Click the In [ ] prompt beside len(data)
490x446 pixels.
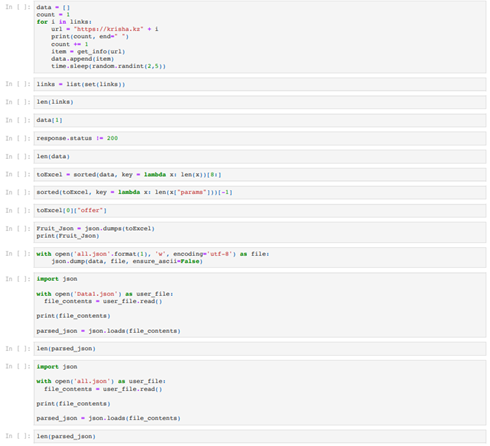18,156
